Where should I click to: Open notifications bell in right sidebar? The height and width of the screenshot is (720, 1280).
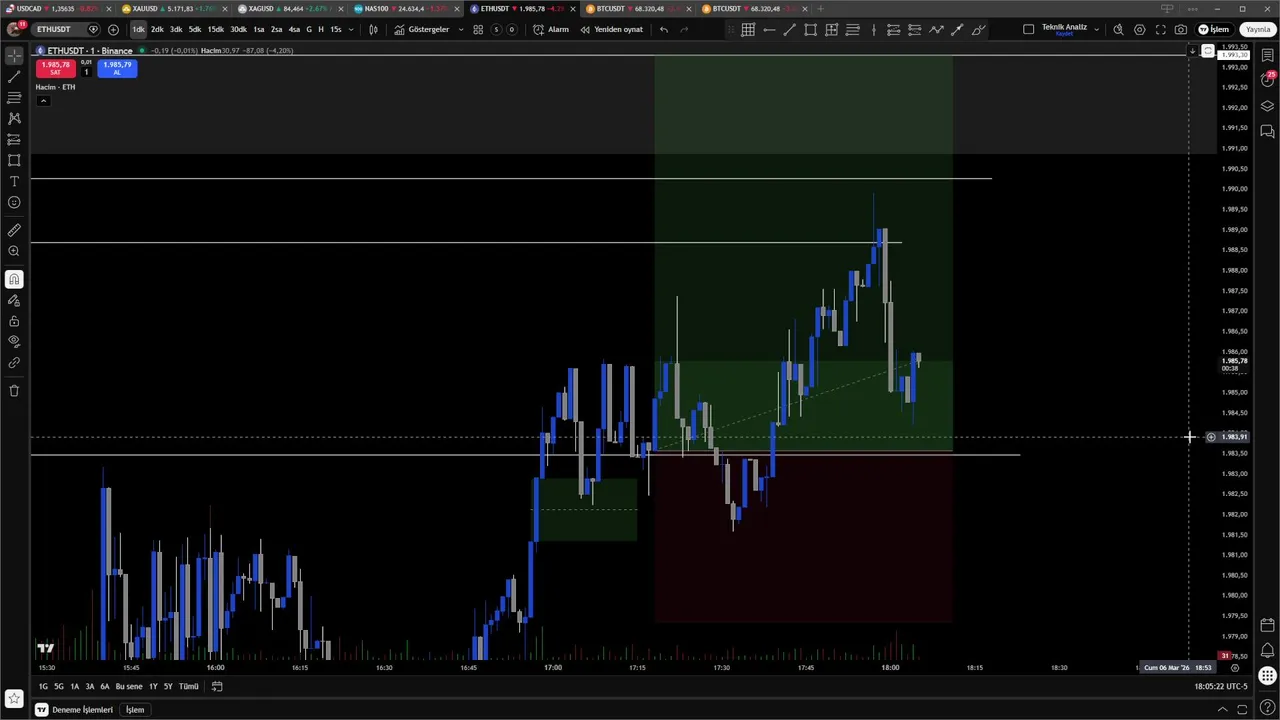coord(1267,651)
